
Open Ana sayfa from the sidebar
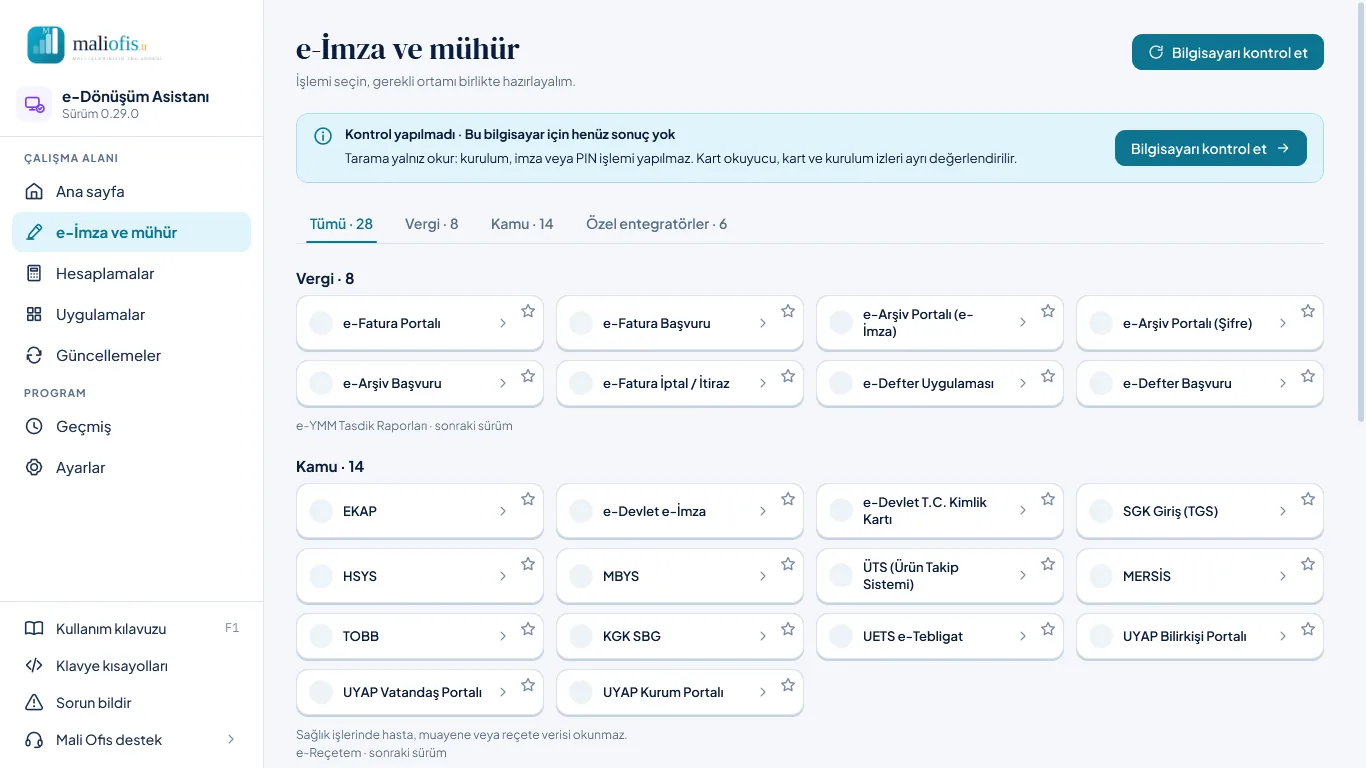(131, 191)
